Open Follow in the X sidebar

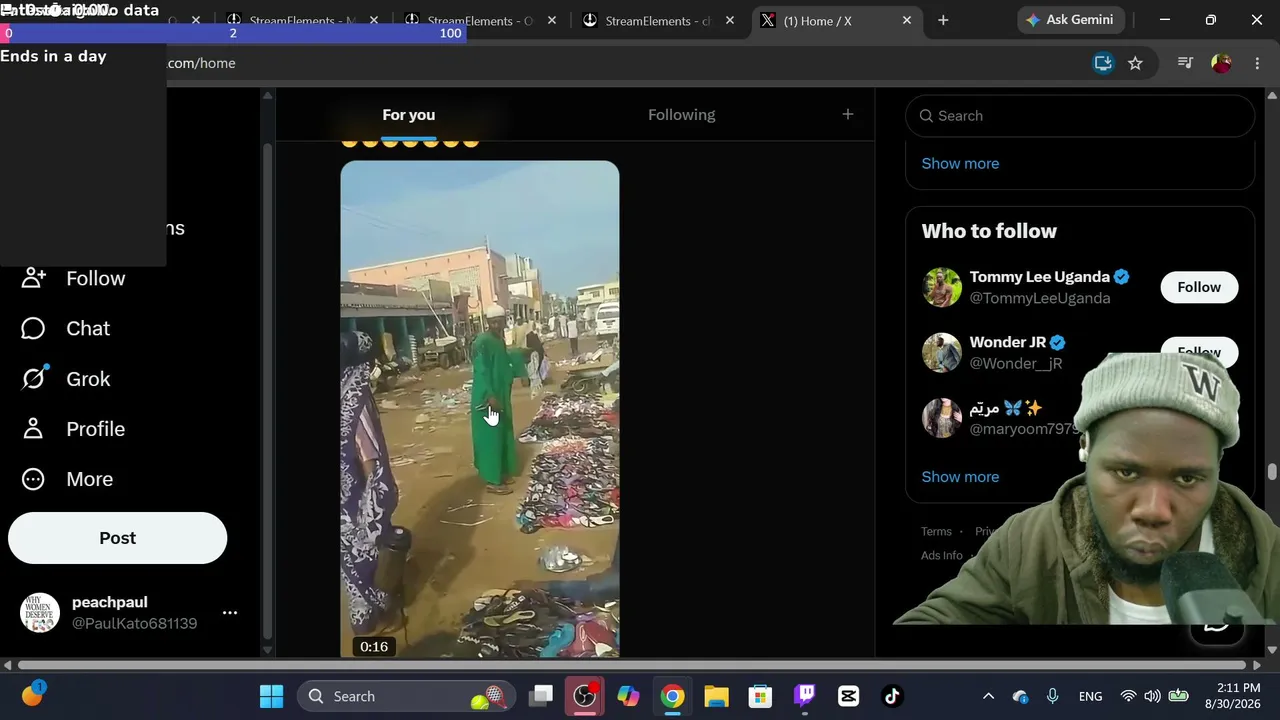point(74,278)
